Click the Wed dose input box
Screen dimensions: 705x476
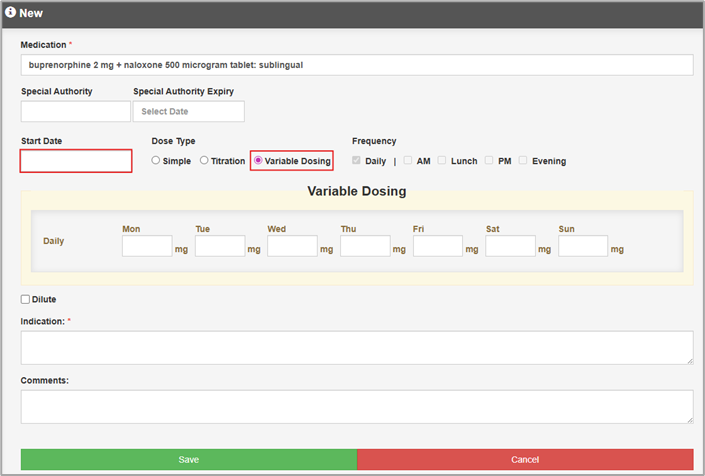(x=292, y=246)
